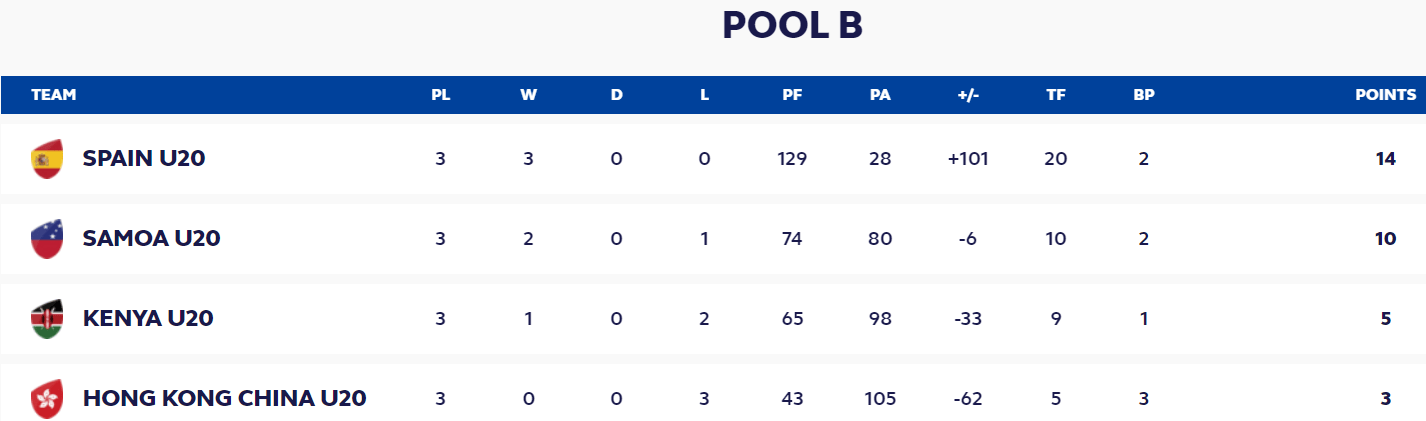Image resolution: width=1426 pixels, height=421 pixels.
Task: Click the Hong Kong China U20 flag icon
Action: 47,399
